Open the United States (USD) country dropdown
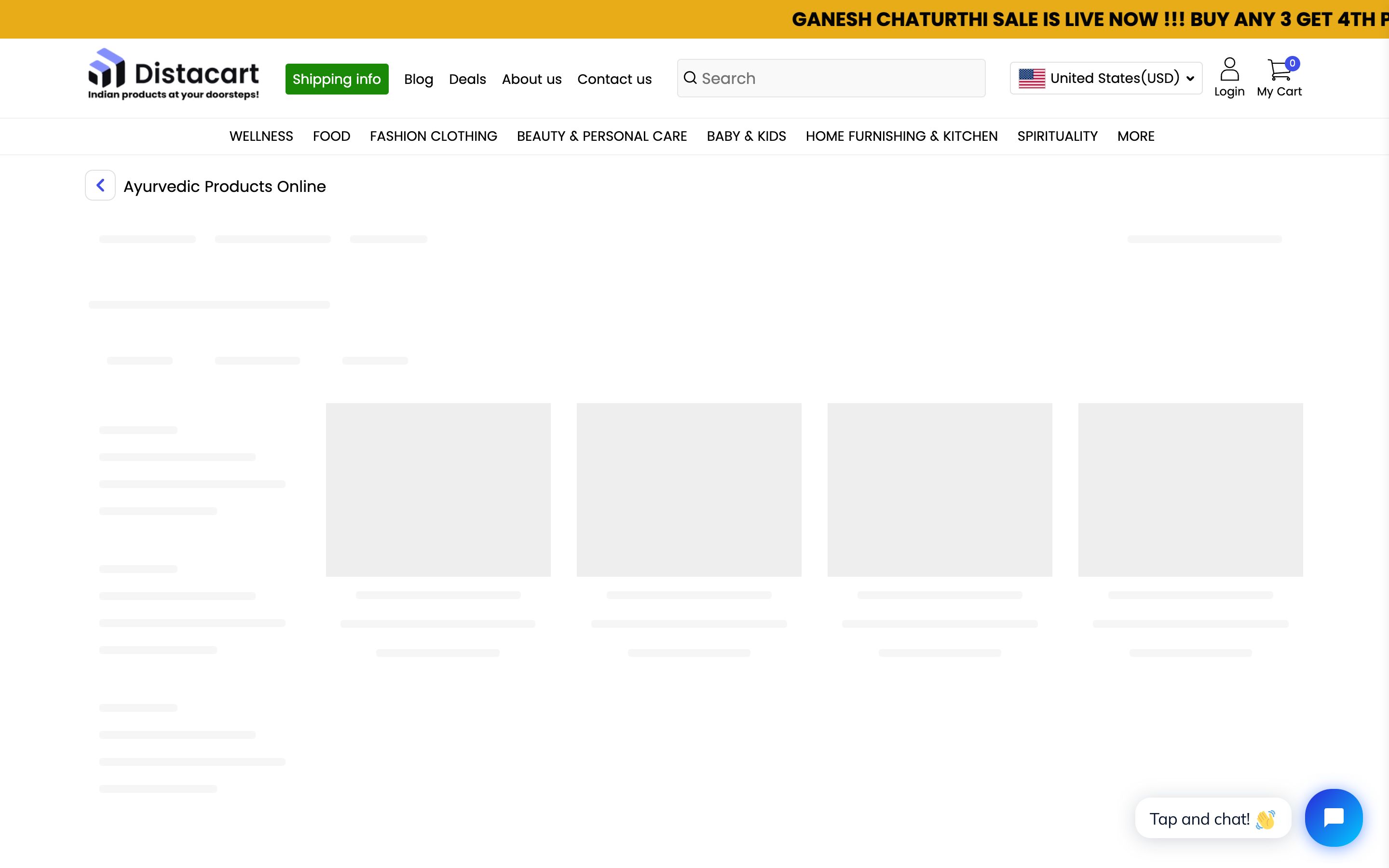The width and height of the screenshot is (1389, 868). 1105,78
